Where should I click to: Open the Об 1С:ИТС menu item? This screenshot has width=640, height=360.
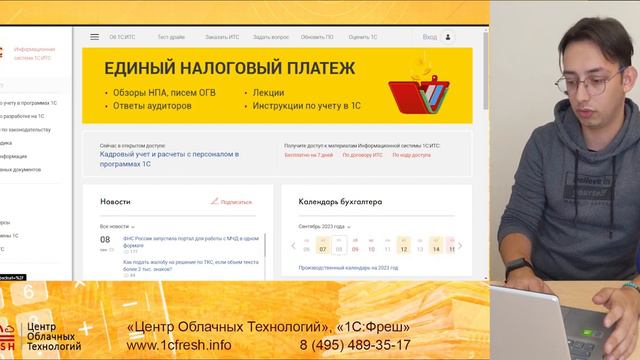(122, 37)
